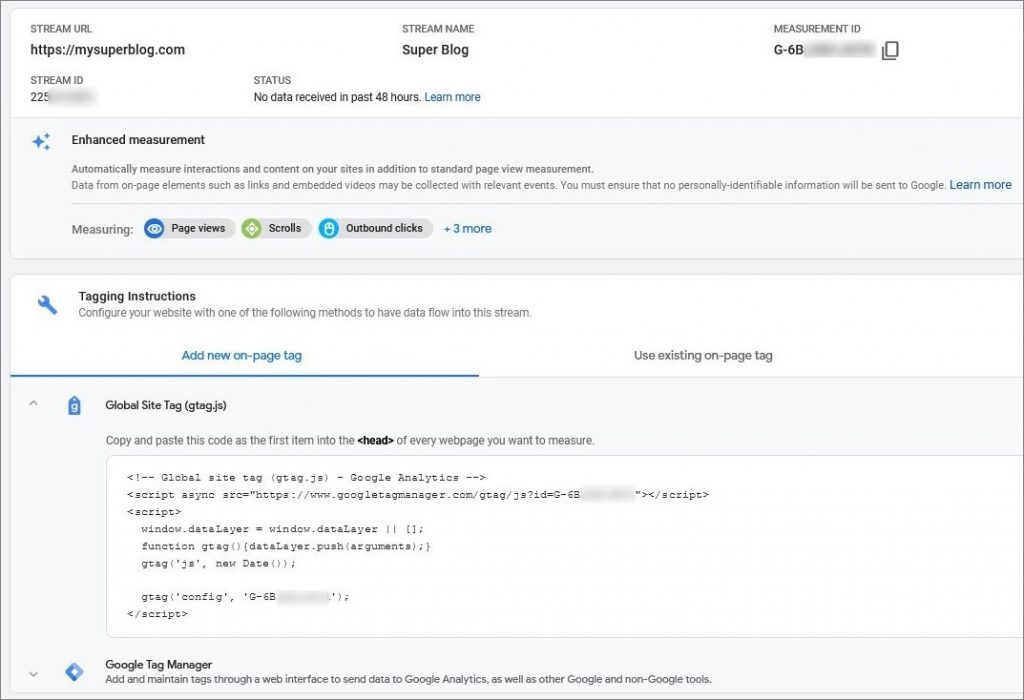The height and width of the screenshot is (700, 1024).
Task: Click the Enhanced measurement sparkle icon
Action: click(x=40, y=141)
